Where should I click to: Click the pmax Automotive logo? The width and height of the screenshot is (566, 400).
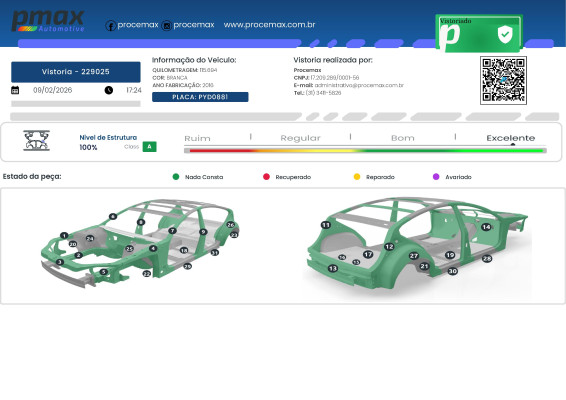[x=48, y=21]
